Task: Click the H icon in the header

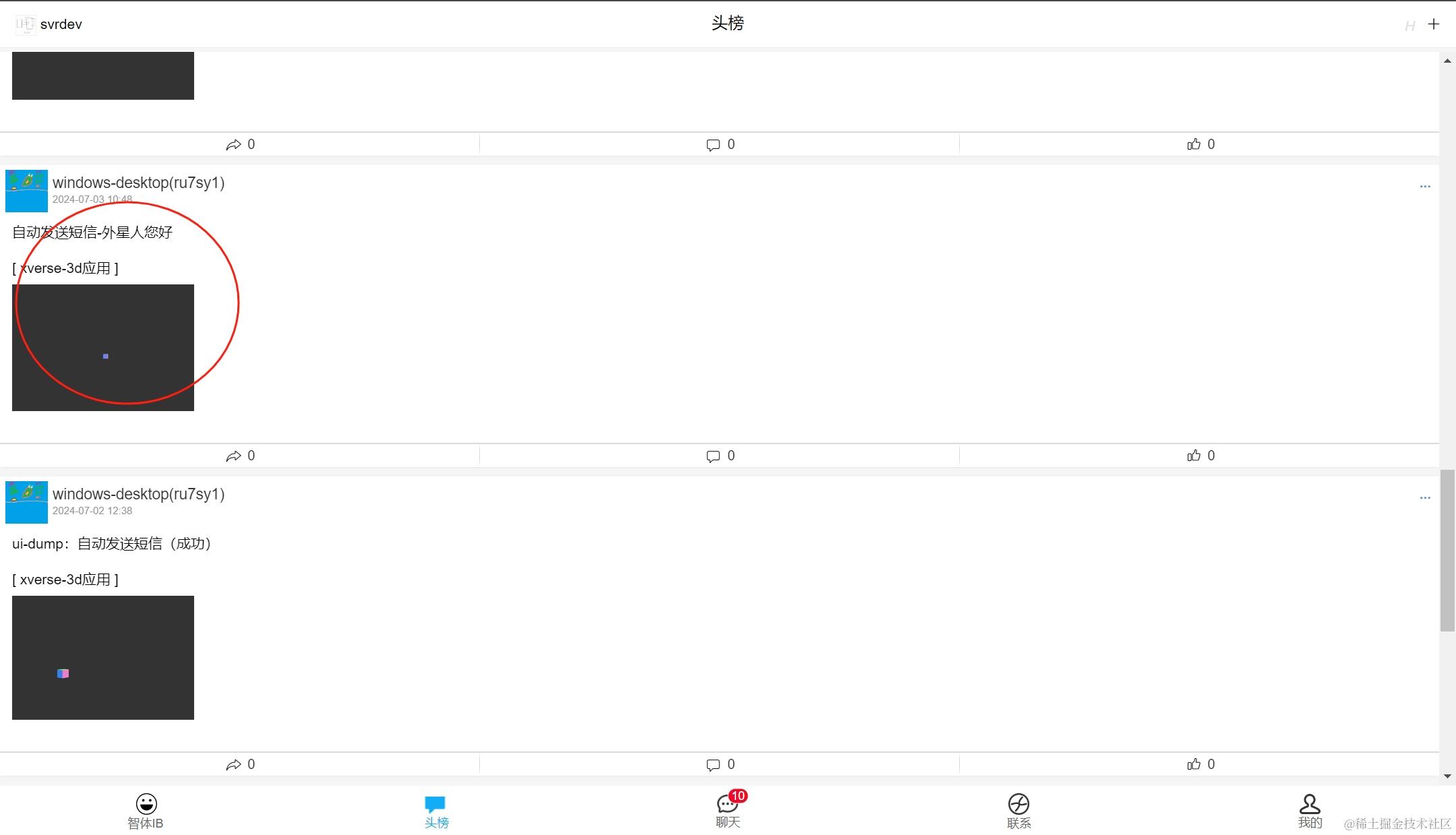Action: tap(1409, 26)
